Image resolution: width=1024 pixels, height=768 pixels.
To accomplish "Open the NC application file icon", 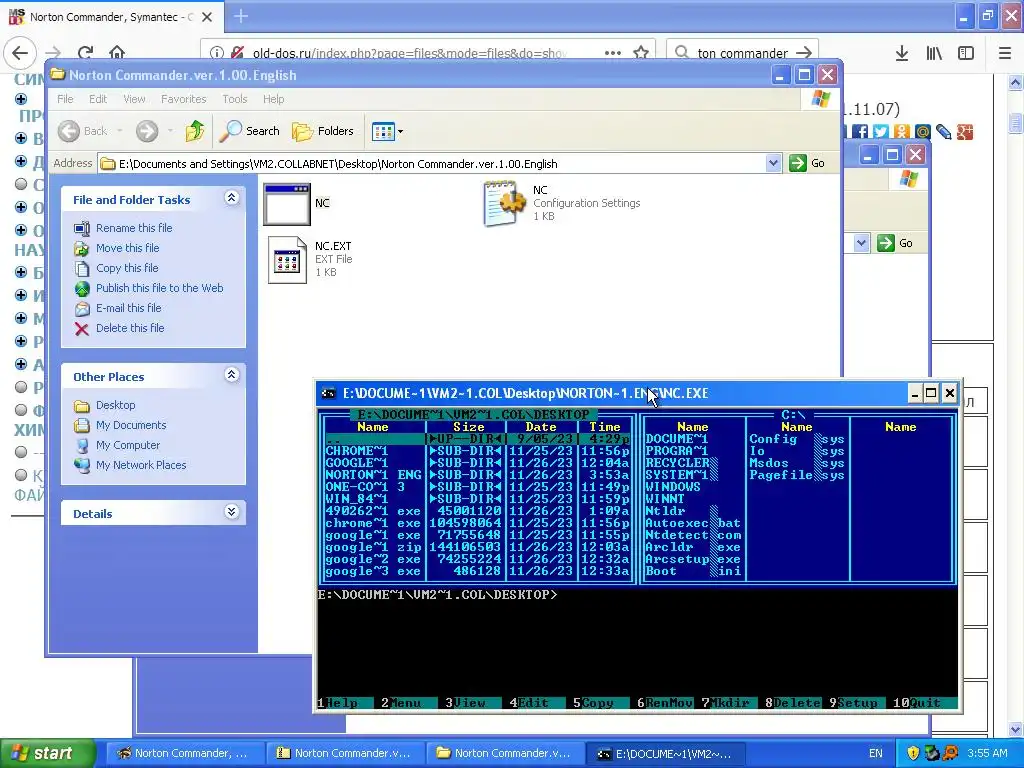I will click(287, 204).
